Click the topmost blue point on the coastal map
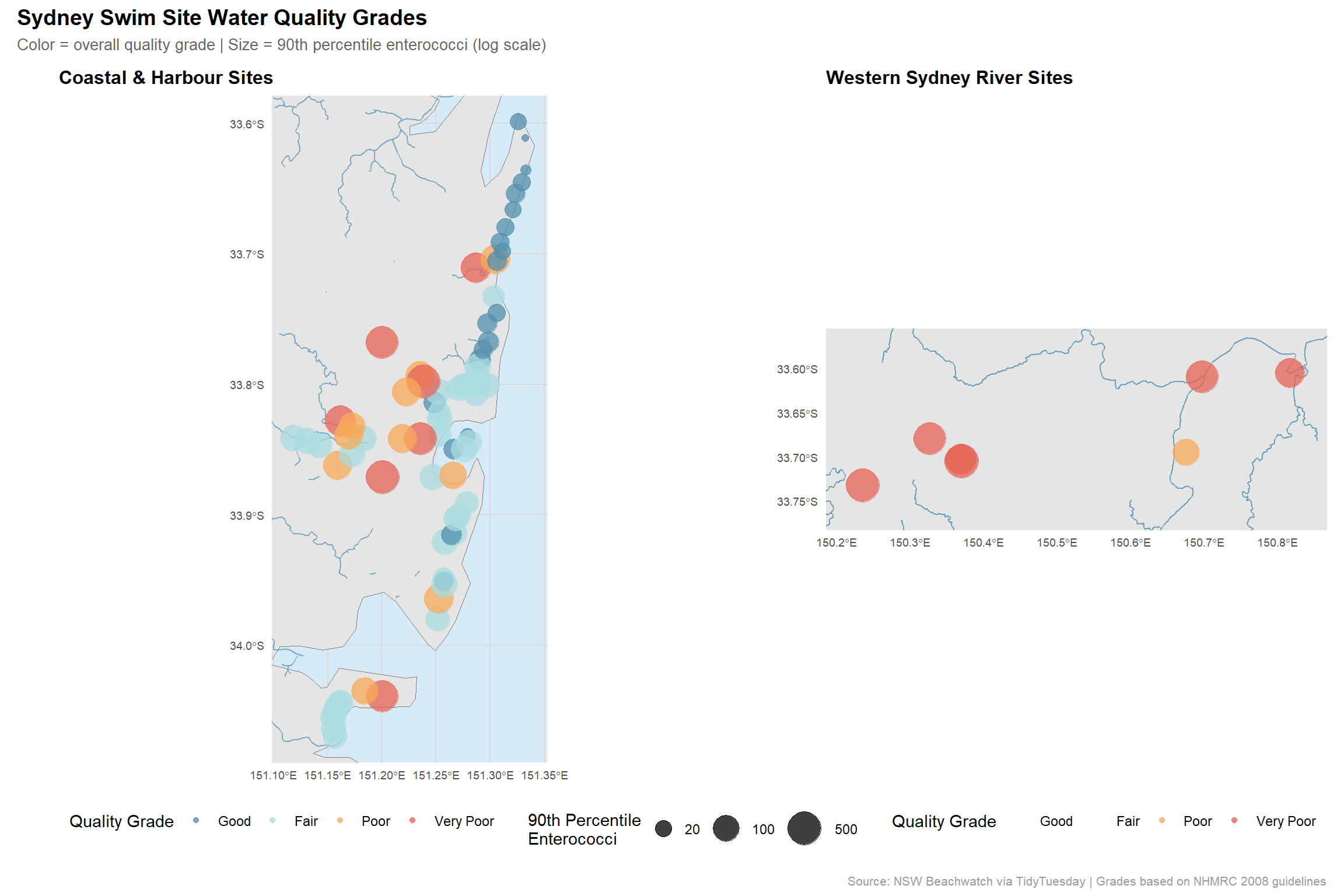 coord(518,121)
